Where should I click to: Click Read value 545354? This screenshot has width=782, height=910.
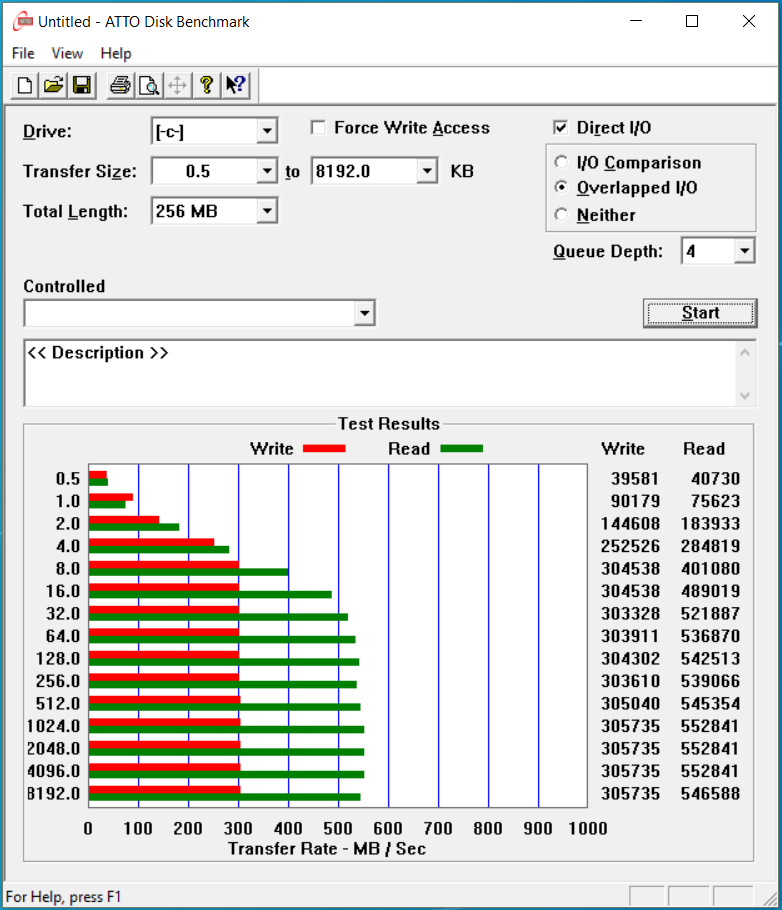click(711, 703)
